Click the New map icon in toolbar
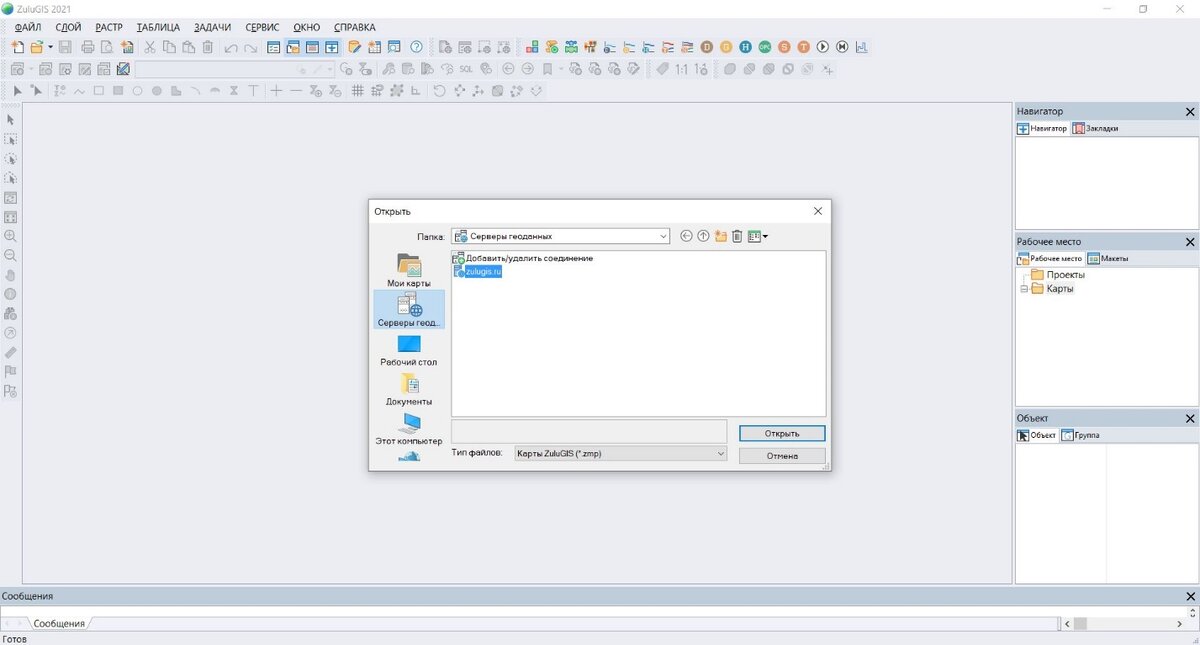1200x645 pixels. click(18, 47)
